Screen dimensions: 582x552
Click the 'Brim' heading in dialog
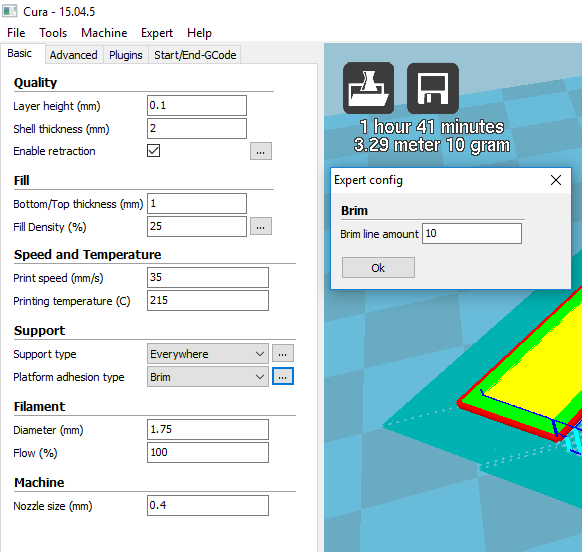[x=354, y=210]
